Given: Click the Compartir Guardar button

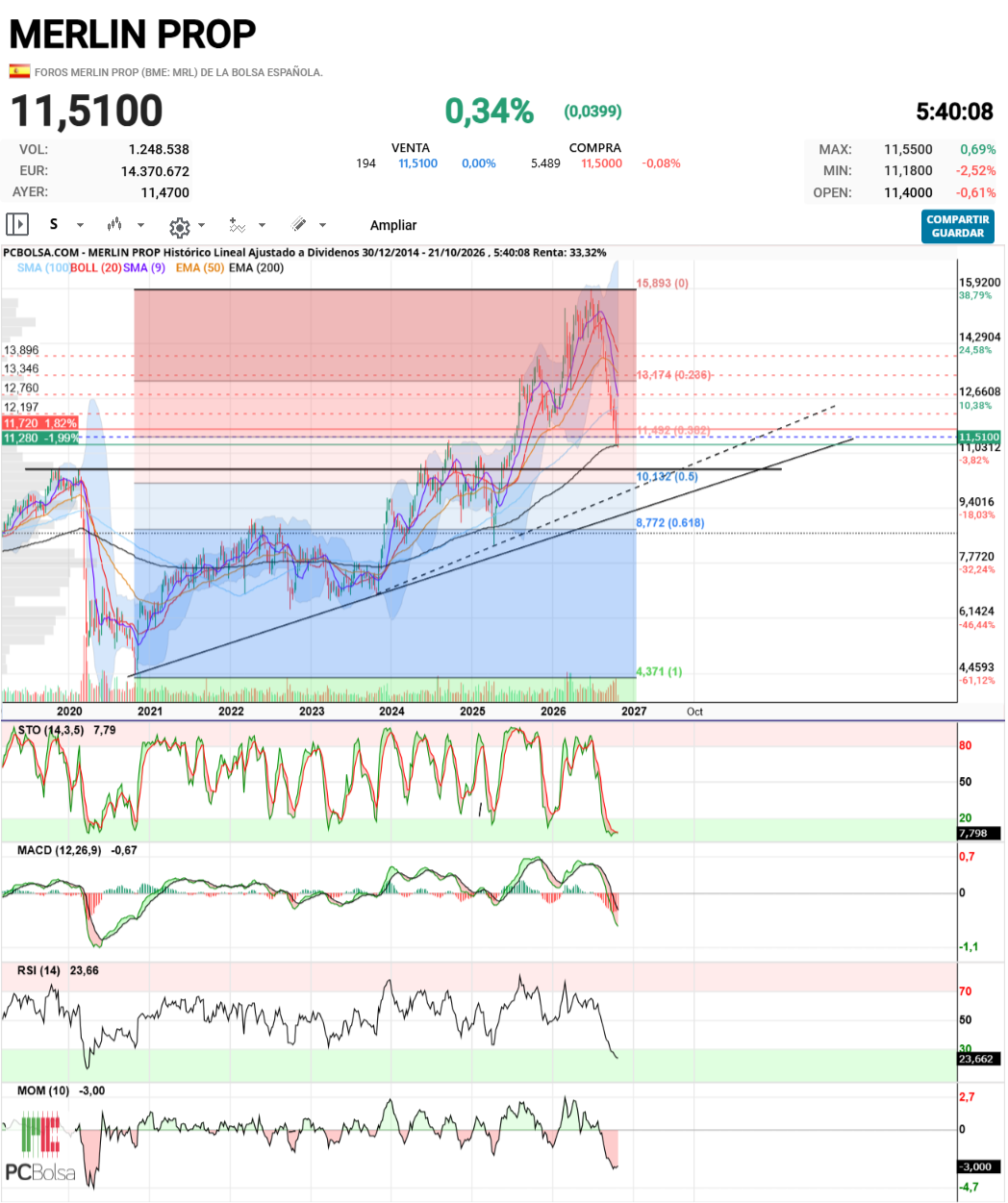Looking at the screenshot, I should [958, 226].
